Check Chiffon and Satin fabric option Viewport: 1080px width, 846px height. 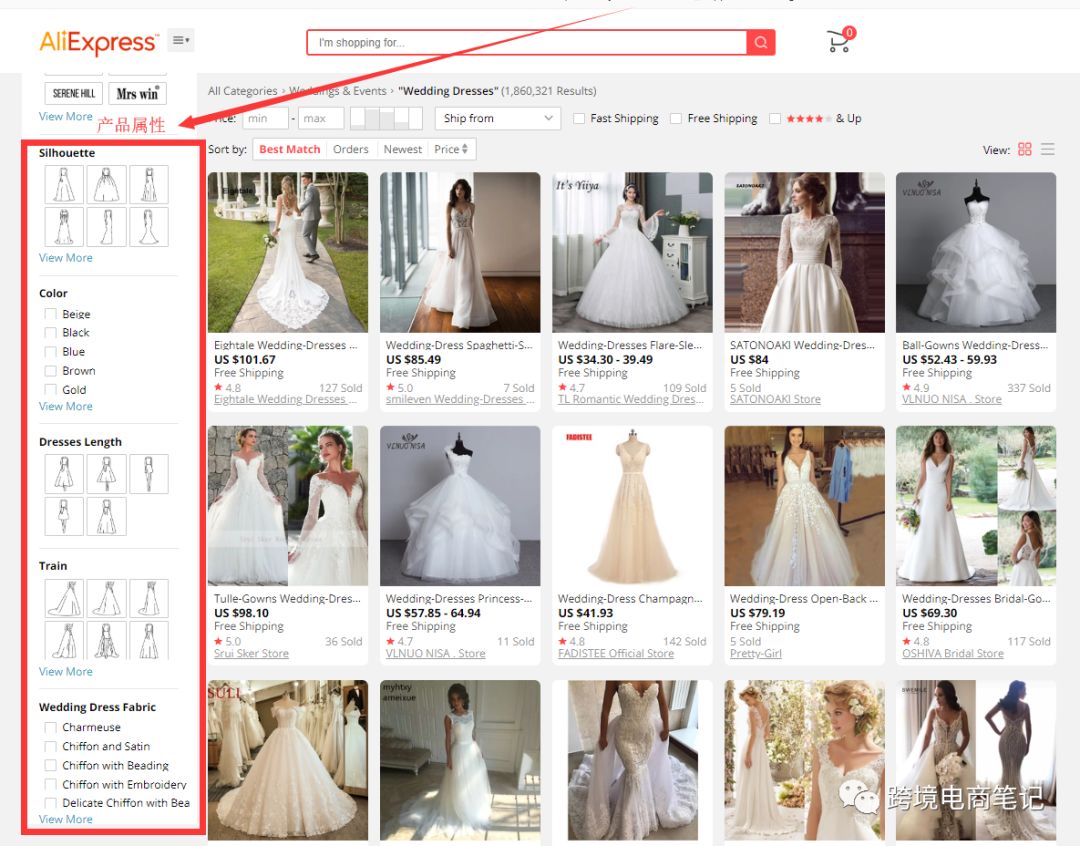point(50,746)
